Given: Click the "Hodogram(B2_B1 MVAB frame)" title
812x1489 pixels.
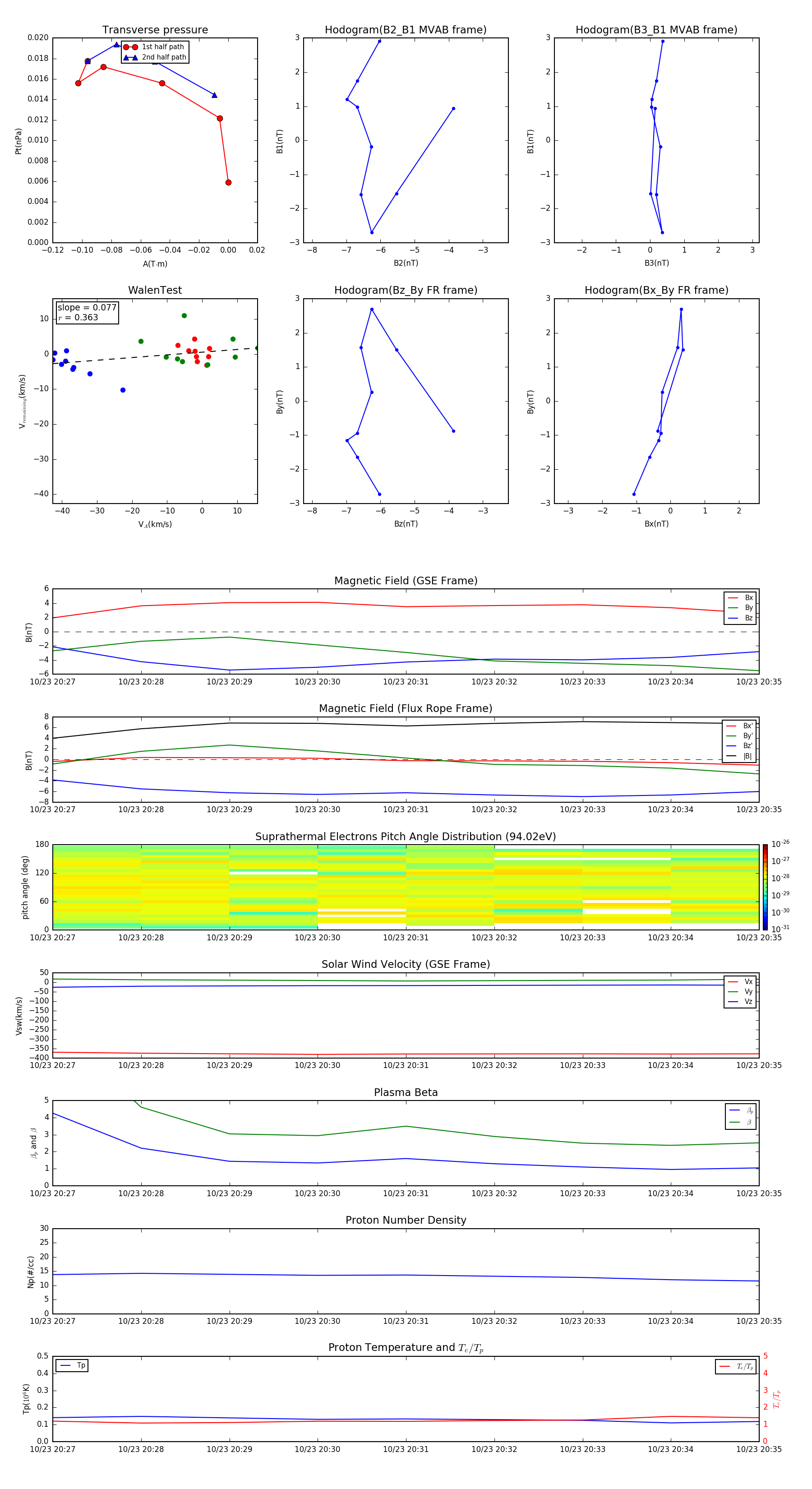Looking at the screenshot, I should coord(406,29).
